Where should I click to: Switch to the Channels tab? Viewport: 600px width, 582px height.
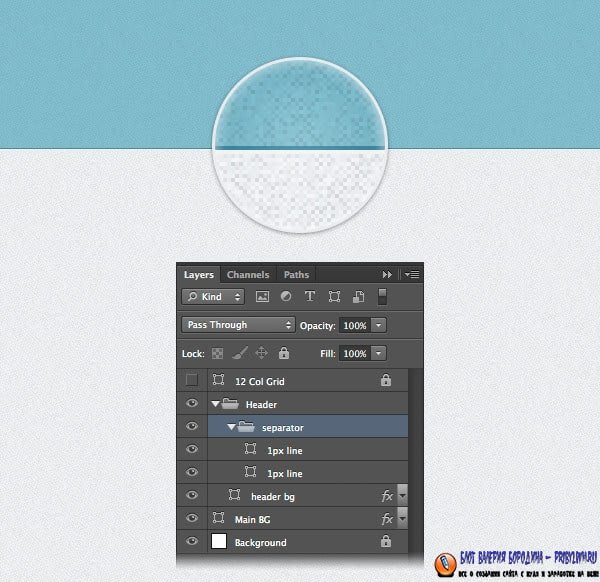pos(248,275)
